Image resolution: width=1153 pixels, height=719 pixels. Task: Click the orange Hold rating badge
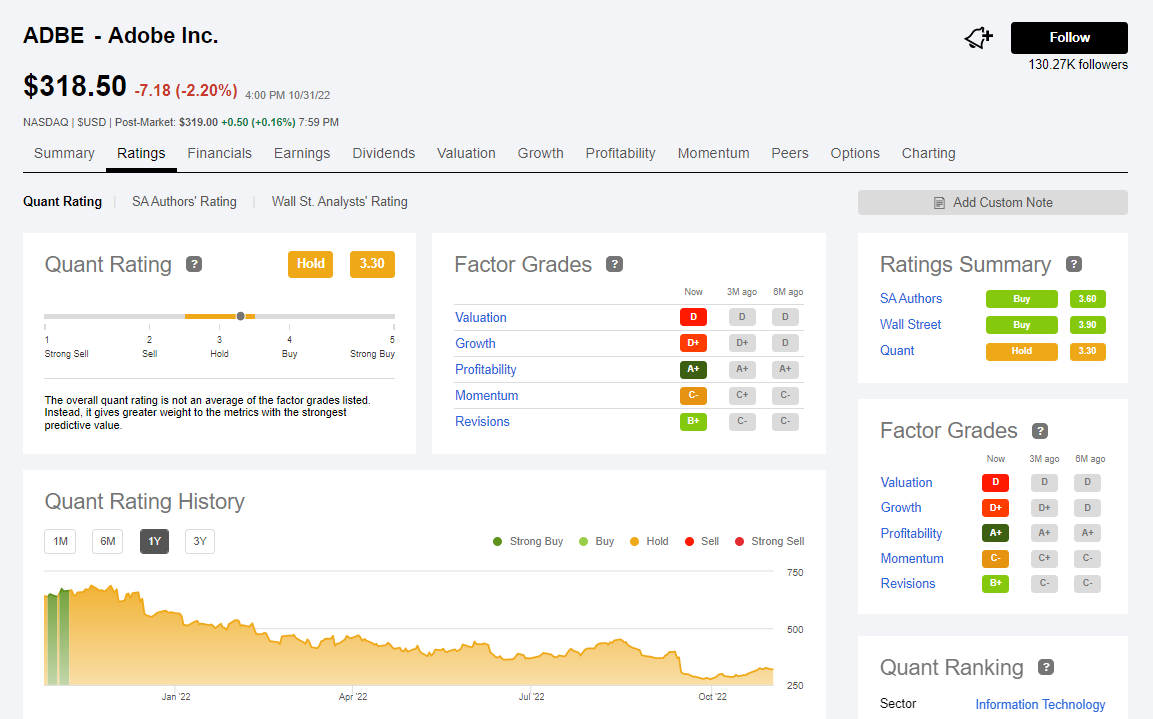tap(310, 264)
